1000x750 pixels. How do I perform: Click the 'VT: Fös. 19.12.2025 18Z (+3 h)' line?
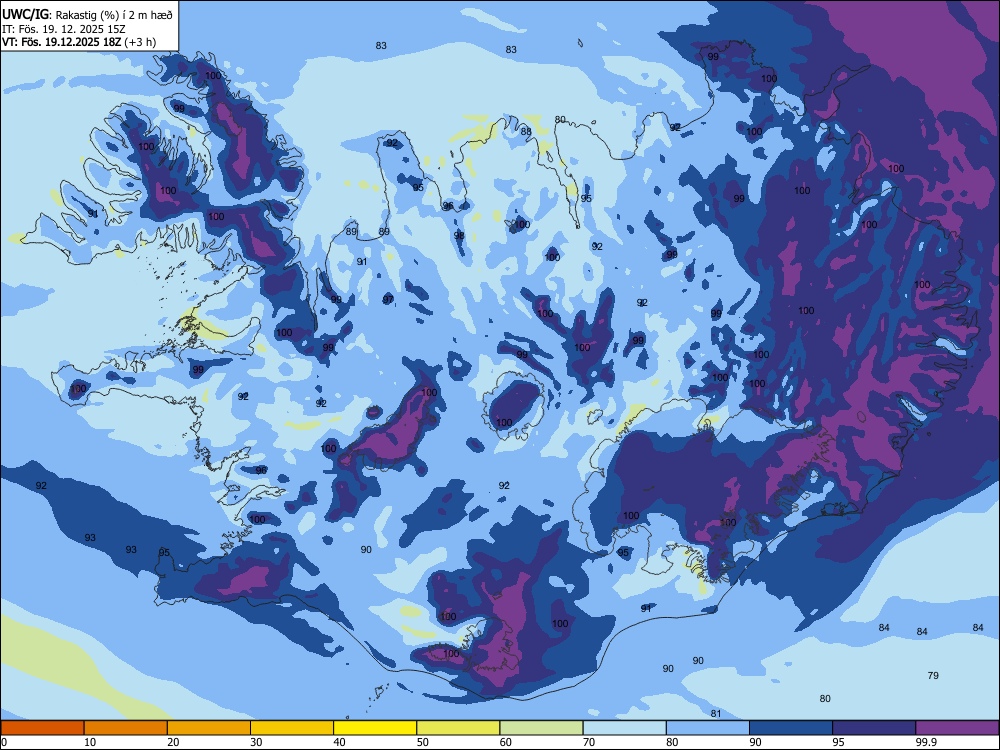(x=79, y=42)
